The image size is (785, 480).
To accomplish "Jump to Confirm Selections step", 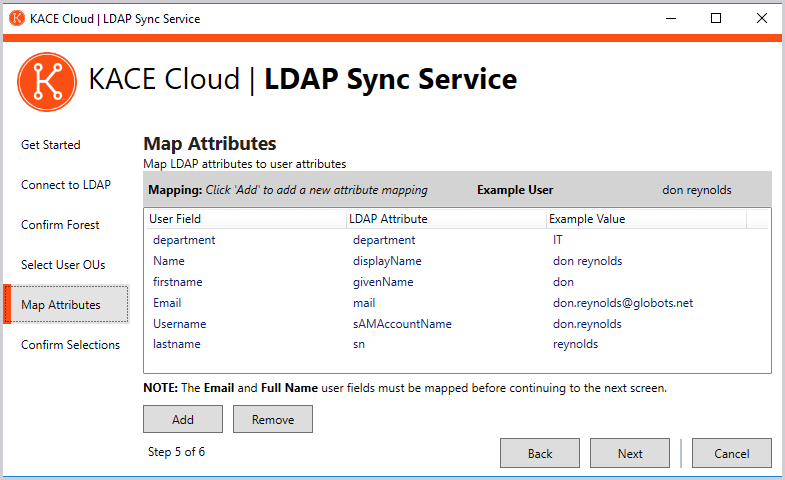I will pyautogui.click(x=70, y=345).
